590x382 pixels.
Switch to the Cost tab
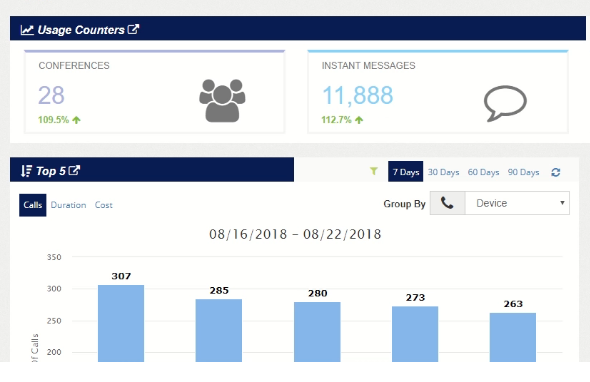[103, 205]
